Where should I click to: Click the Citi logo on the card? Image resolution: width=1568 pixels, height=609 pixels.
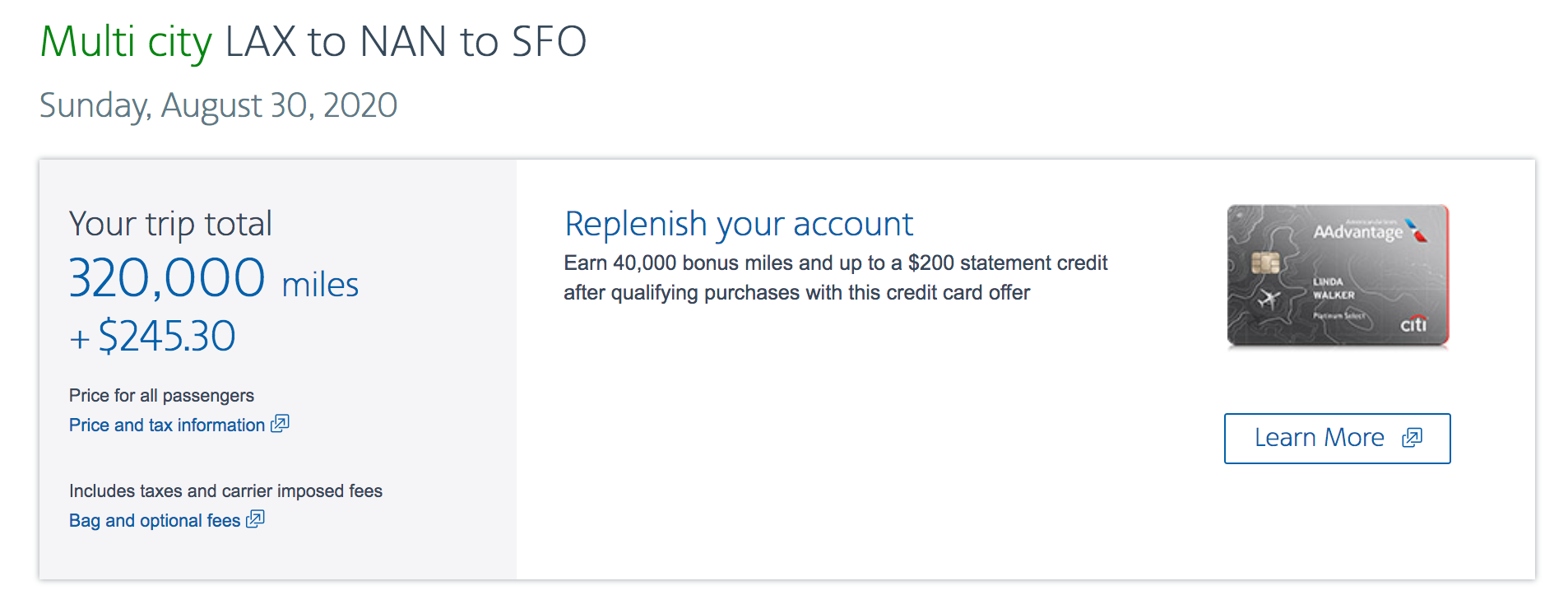[1413, 324]
